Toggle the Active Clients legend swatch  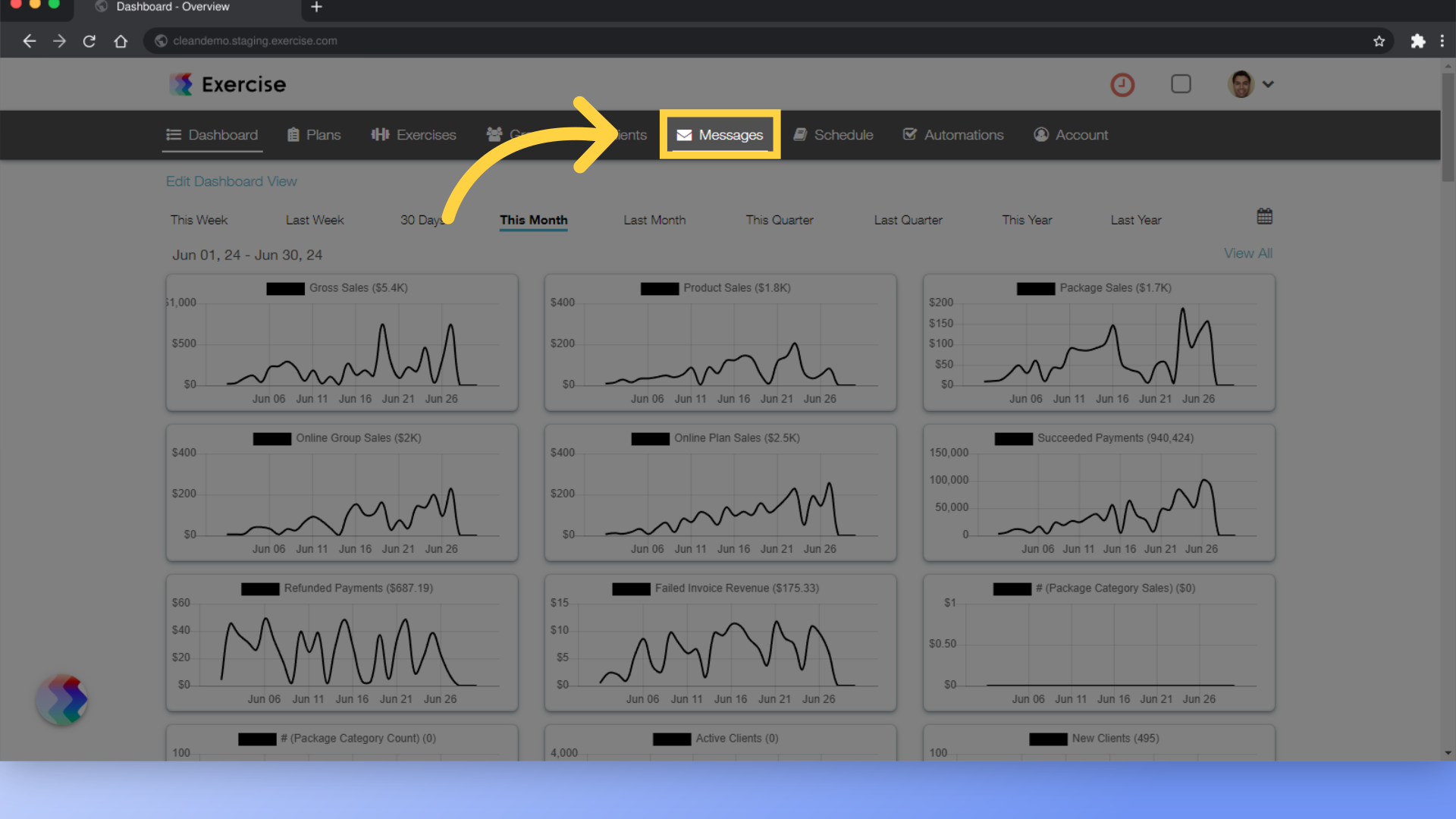coord(672,739)
